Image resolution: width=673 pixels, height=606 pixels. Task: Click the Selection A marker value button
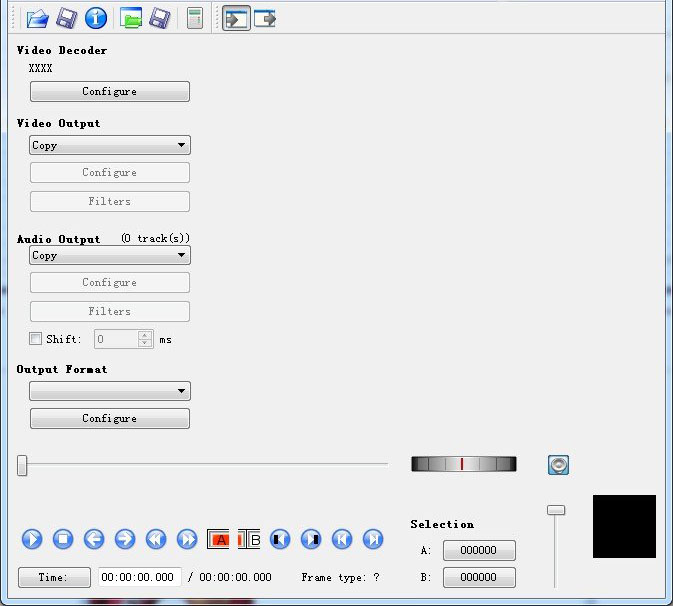tap(479, 550)
